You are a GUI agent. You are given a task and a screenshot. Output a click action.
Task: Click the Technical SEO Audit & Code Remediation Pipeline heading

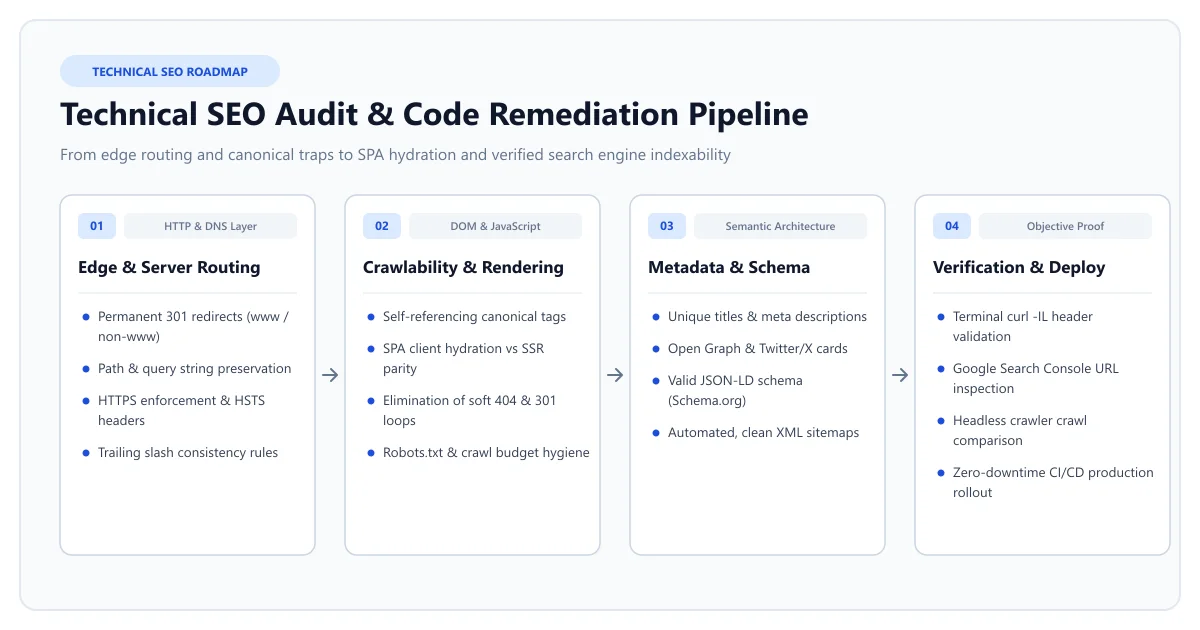point(434,114)
